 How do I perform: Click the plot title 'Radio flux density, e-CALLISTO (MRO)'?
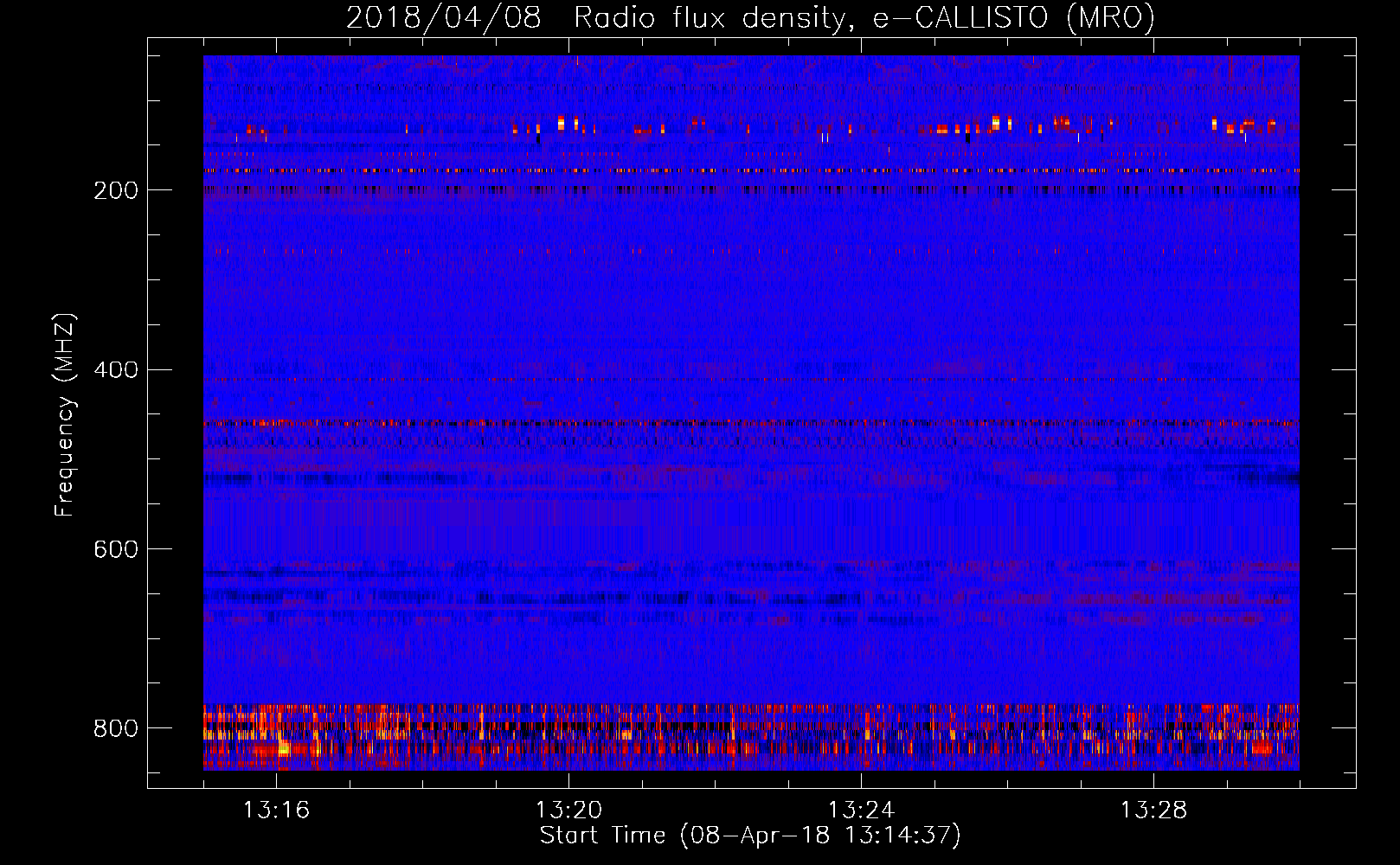point(864,17)
